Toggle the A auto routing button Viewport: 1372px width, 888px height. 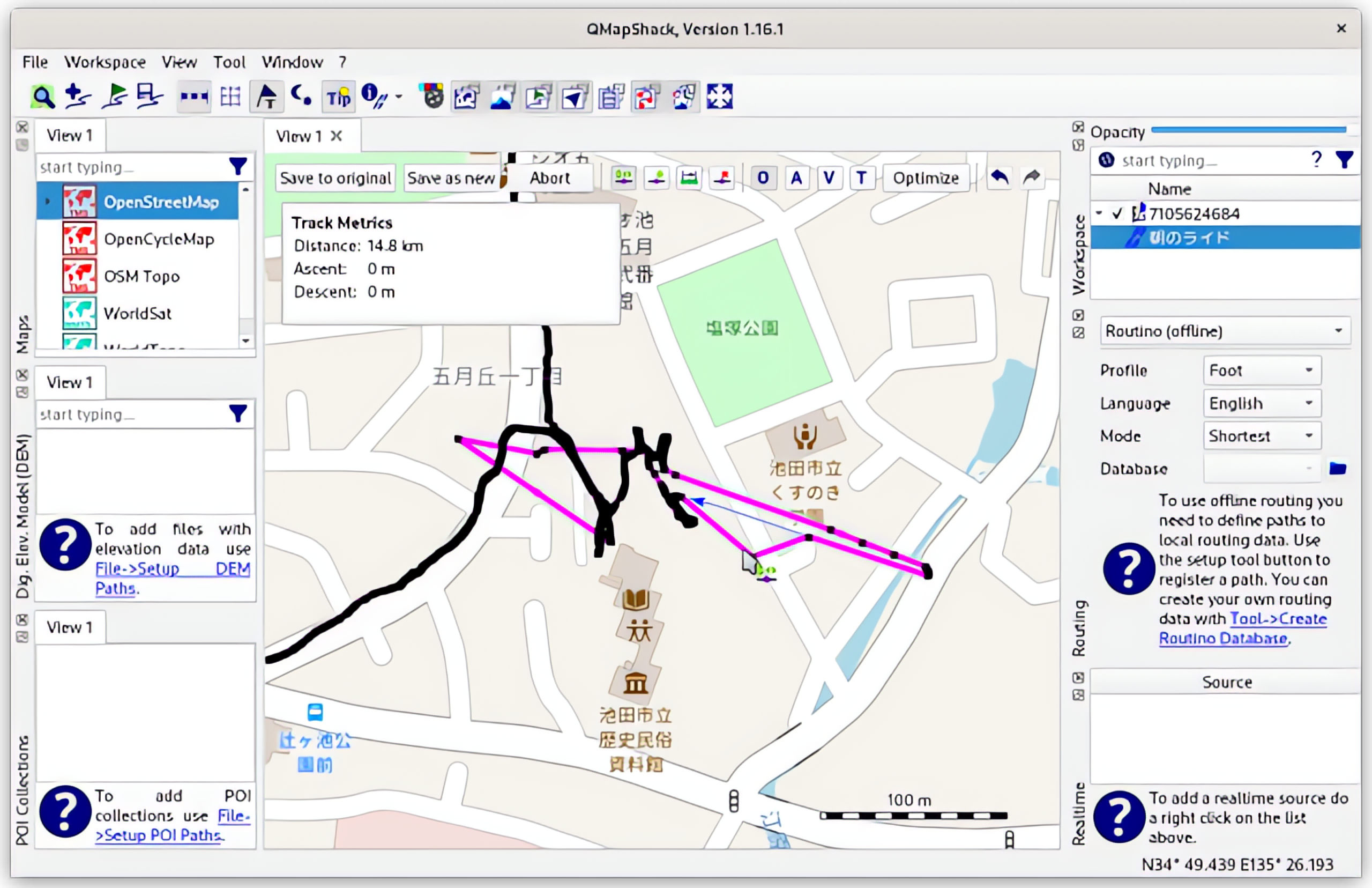pyautogui.click(x=796, y=177)
